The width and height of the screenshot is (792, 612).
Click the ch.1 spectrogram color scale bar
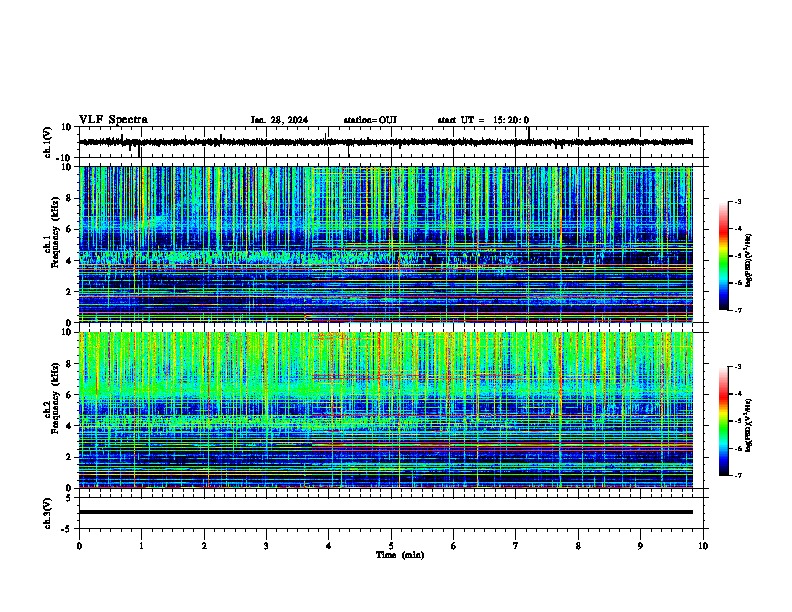click(724, 256)
